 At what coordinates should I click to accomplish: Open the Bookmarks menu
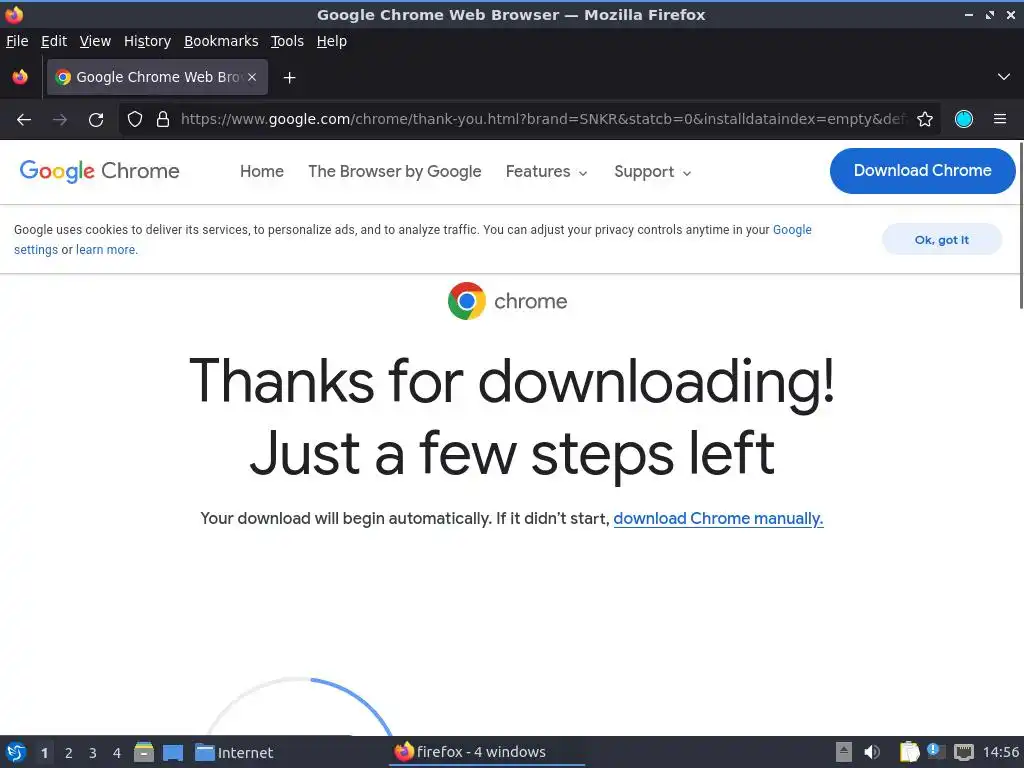pos(221,41)
